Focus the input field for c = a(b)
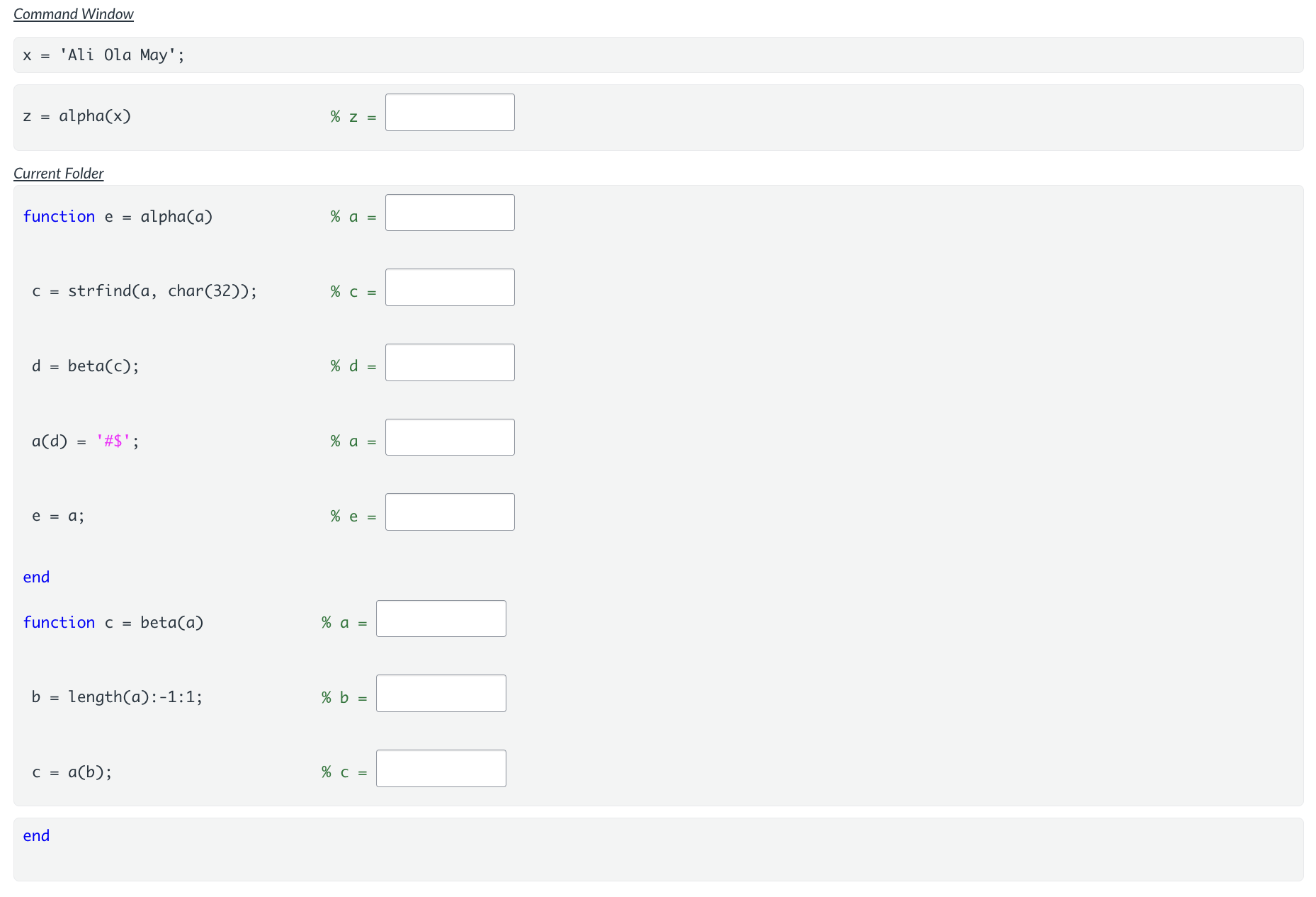Image resolution: width=1316 pixels, height=897 pixels. 441,769
